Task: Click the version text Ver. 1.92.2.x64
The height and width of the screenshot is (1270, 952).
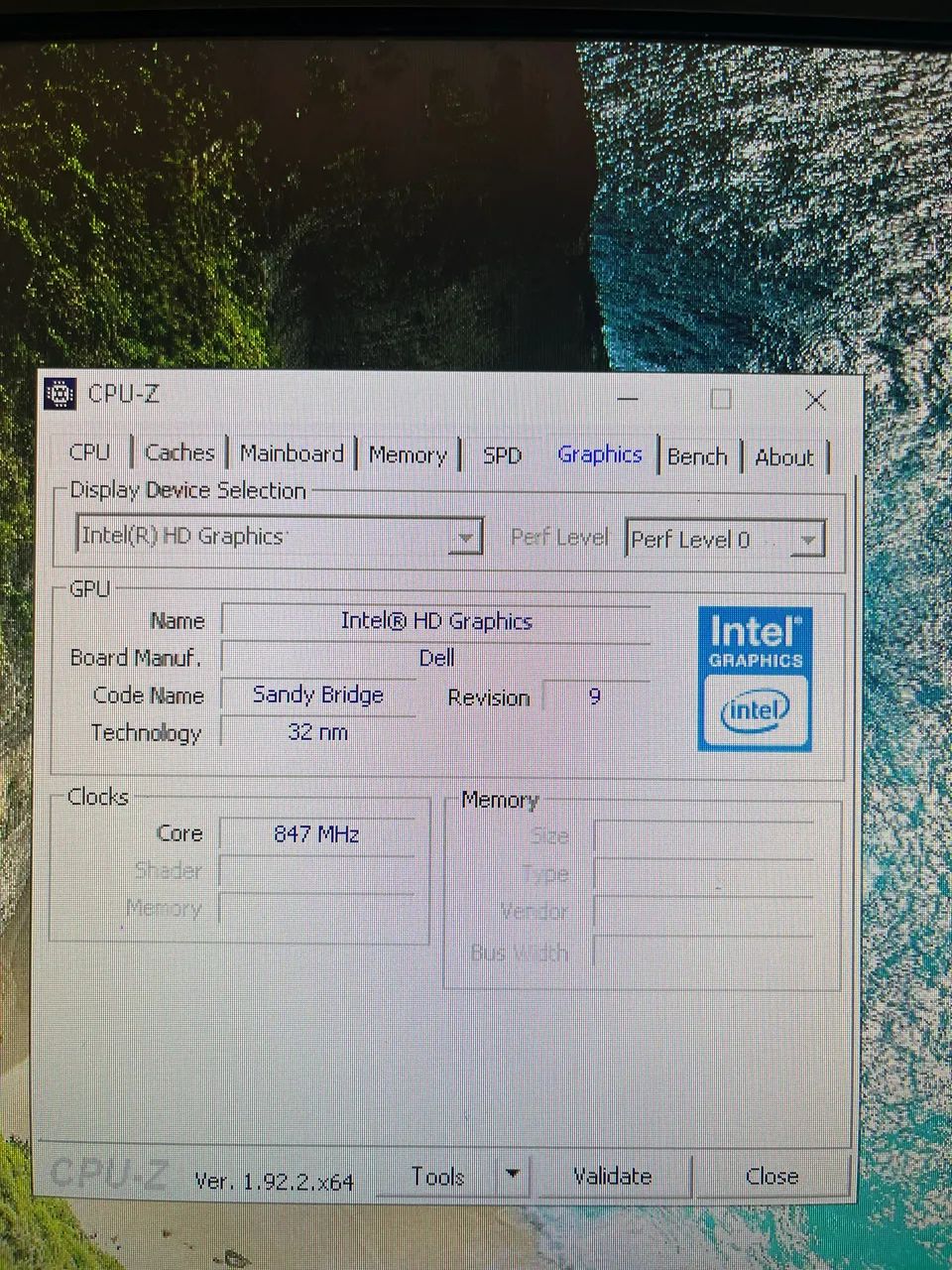Action: pos(274,1181)
